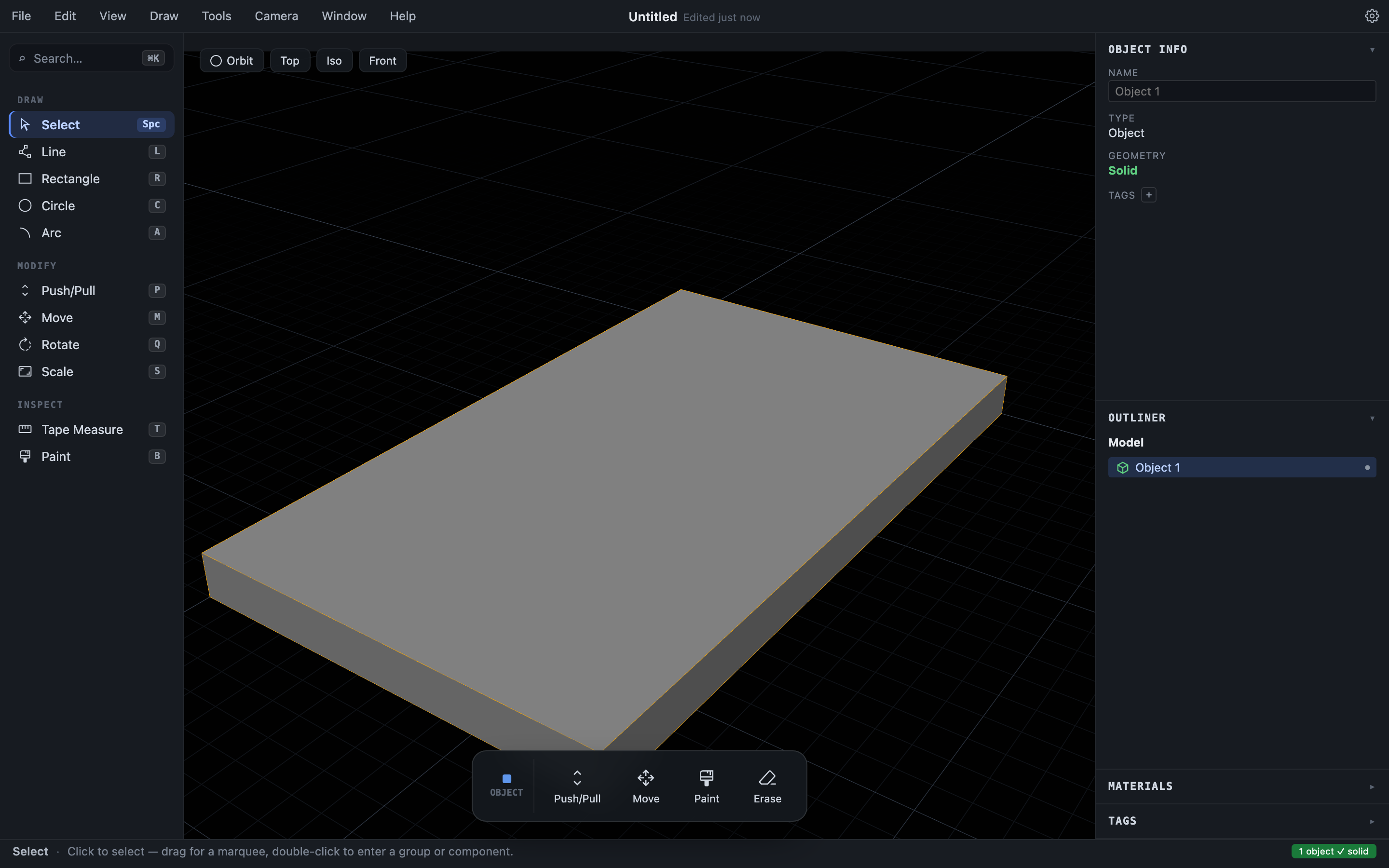This screenshot has height=868, width=1389.
Task: Collapse the Outliner panel
Action: 1372,419
